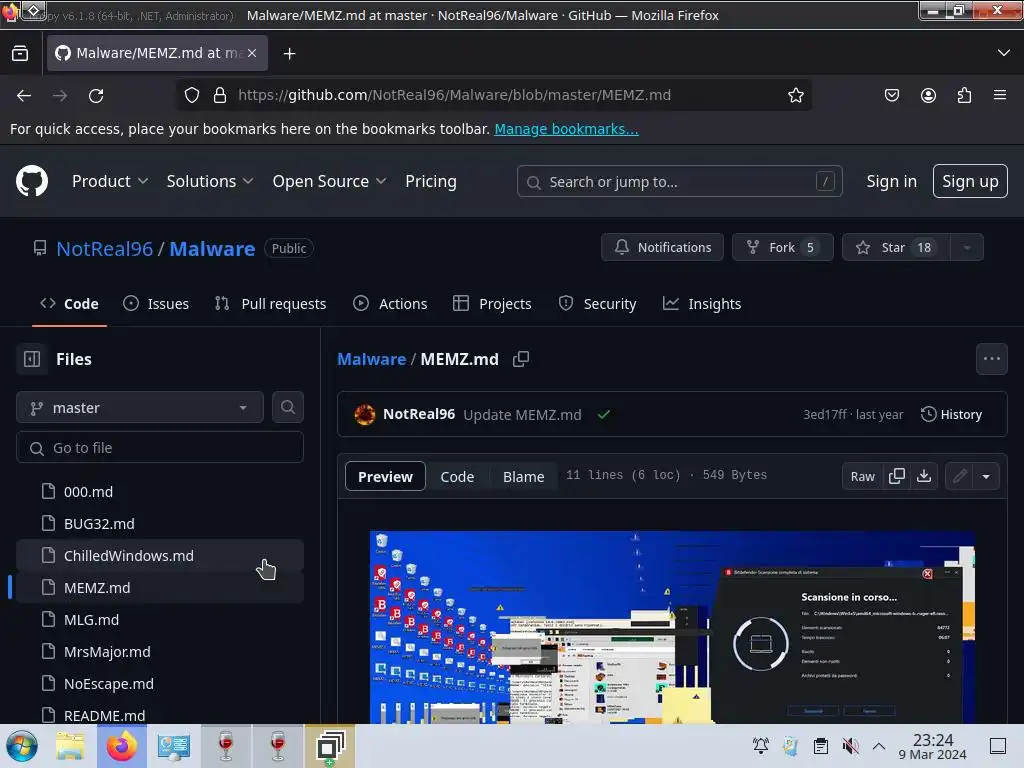Copy file path icon beside MEMZ.md
The width and height of the screenshot is (1024, 768).
pos(521,359)
